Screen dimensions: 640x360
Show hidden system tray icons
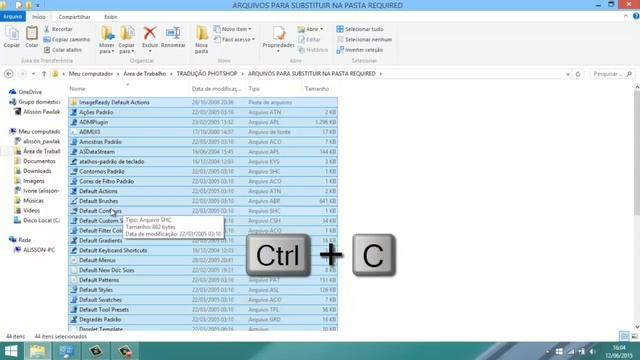547,351
